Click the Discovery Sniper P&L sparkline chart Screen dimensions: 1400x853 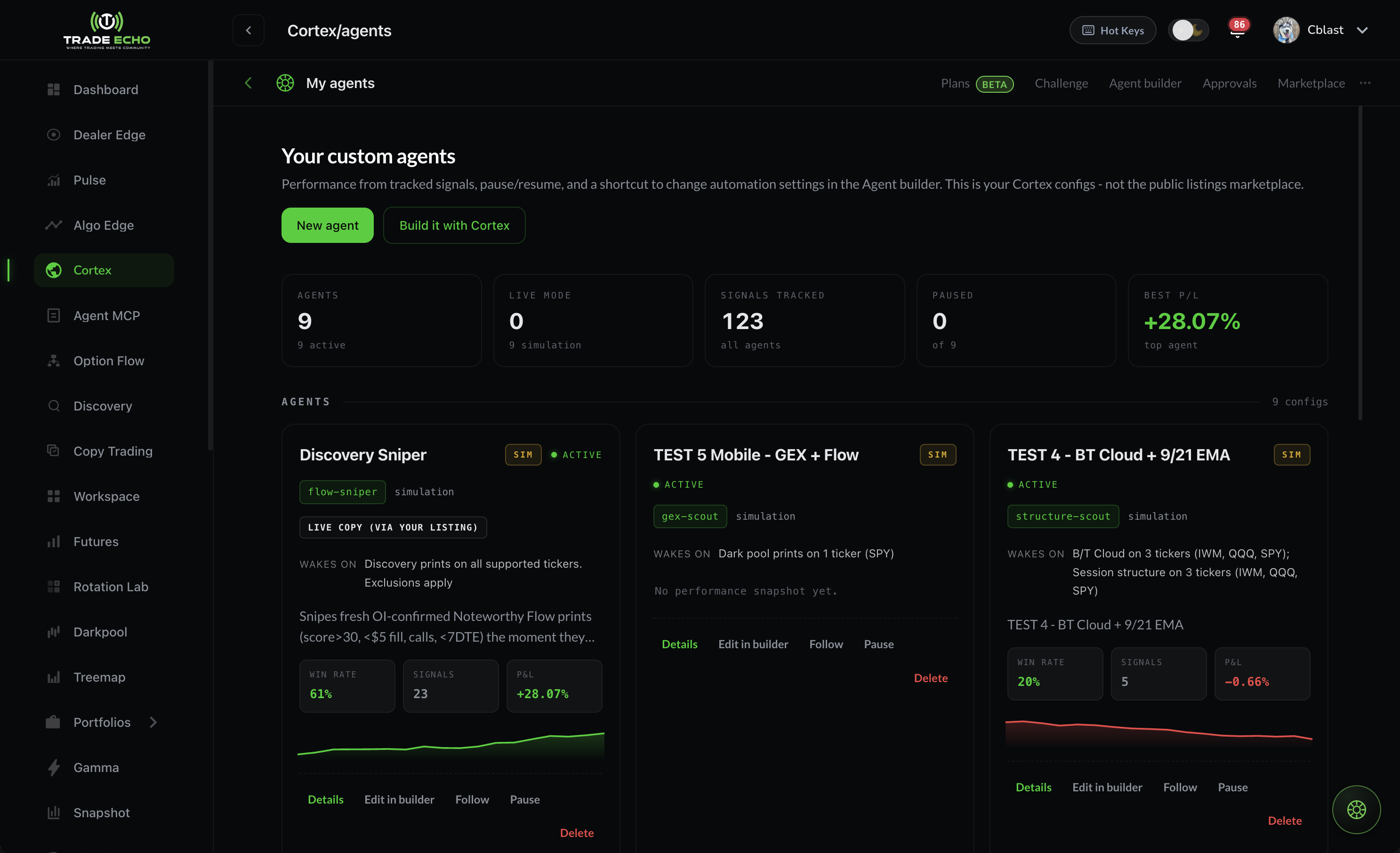pos(451,746)
